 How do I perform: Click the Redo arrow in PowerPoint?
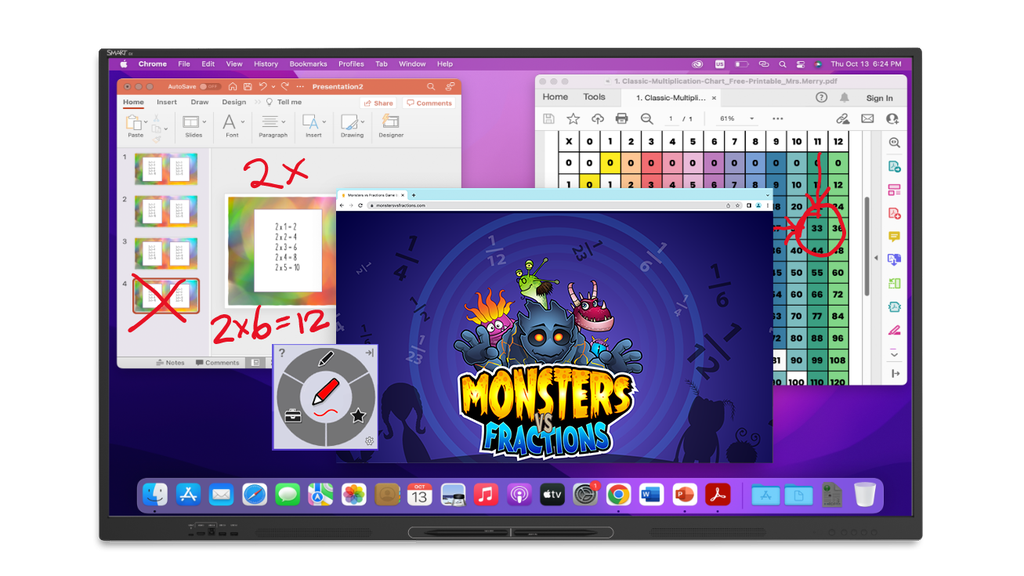point(285,86)
